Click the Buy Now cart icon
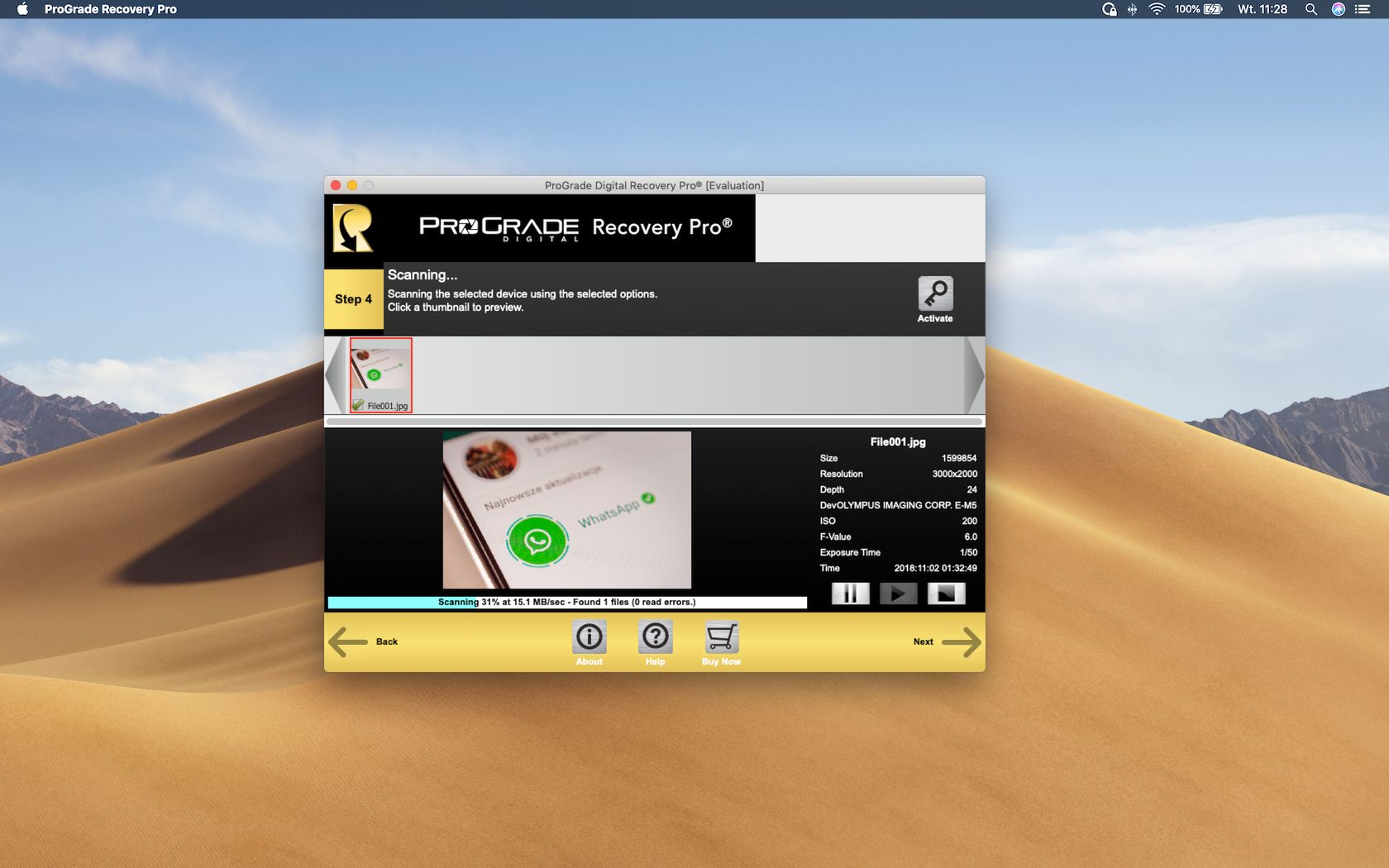Screen dimensions: 1389x868 tap(721, 637)
